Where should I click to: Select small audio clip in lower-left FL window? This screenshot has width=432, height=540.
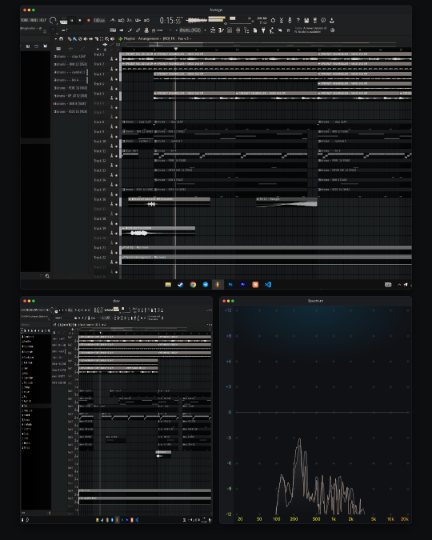coord(163,454)
